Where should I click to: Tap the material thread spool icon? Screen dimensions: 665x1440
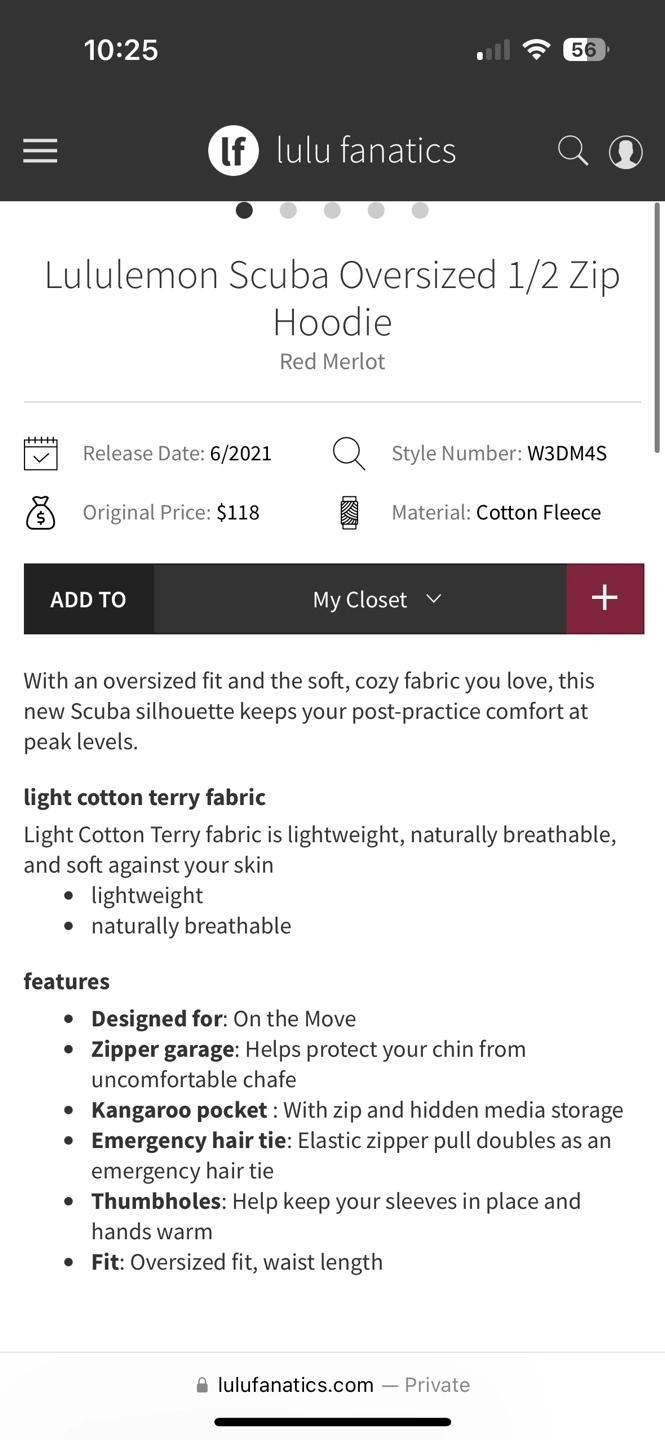[x=349, y=513]
